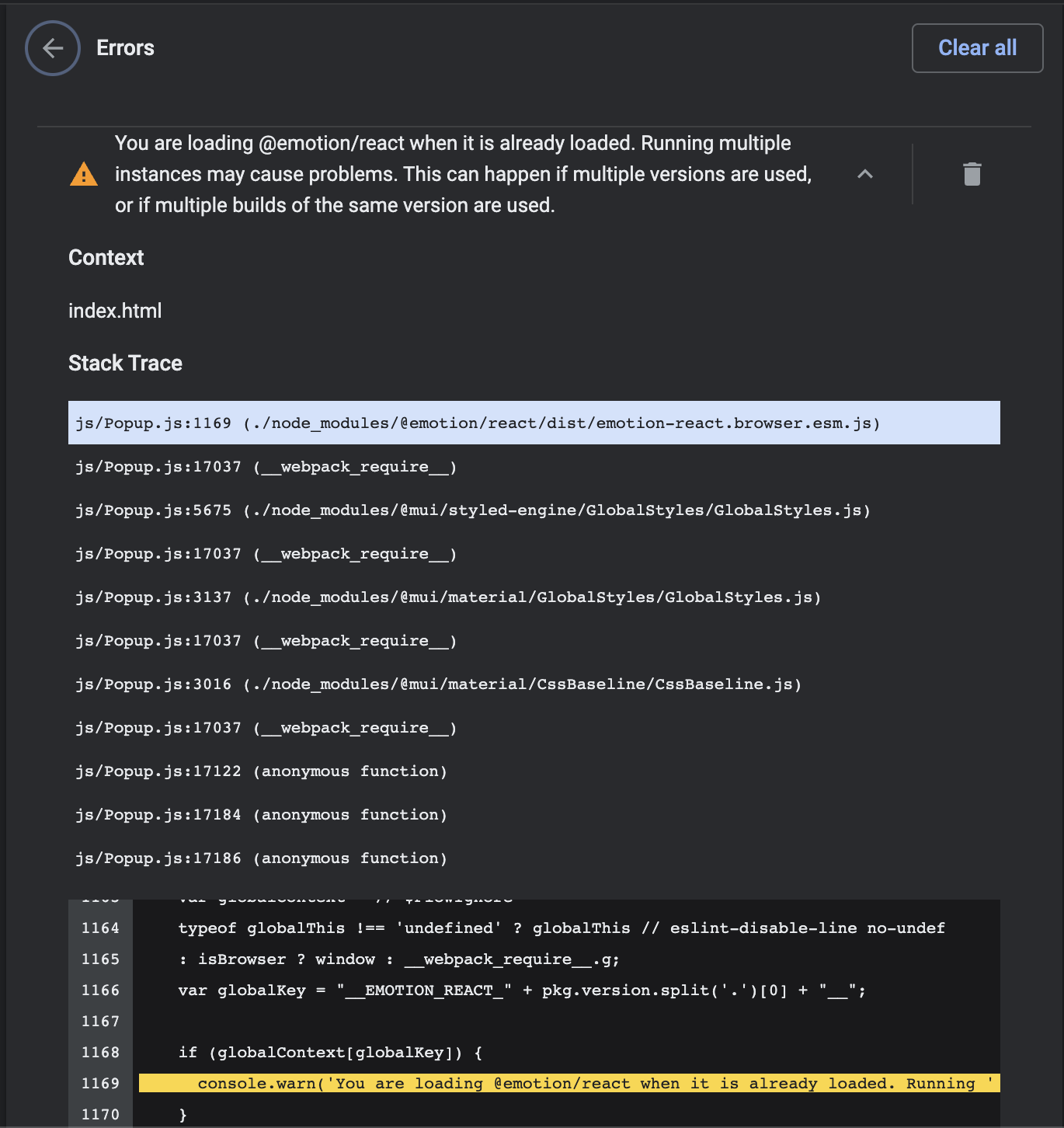Viewport: 1064px width, 1128px height.
Task: Click the Clear all button
Action: (x=977, y=48)
